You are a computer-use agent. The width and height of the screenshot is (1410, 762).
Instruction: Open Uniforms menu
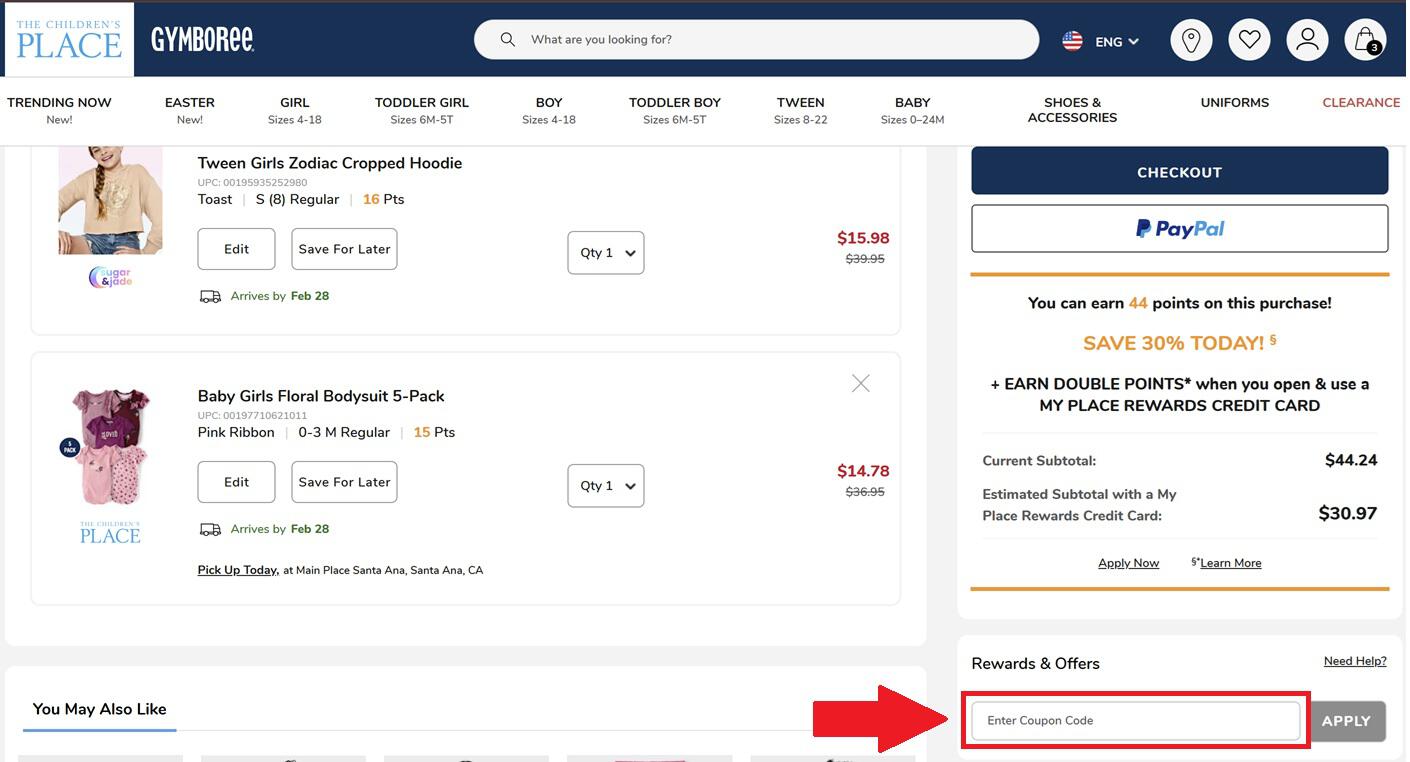click(x=1235, y=102)
